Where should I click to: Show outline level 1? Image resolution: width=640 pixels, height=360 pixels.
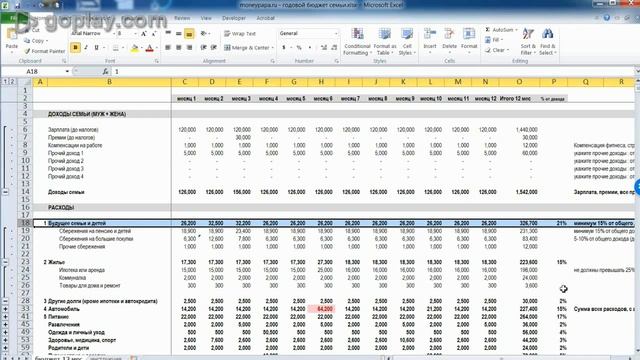(x=5, y=82)
